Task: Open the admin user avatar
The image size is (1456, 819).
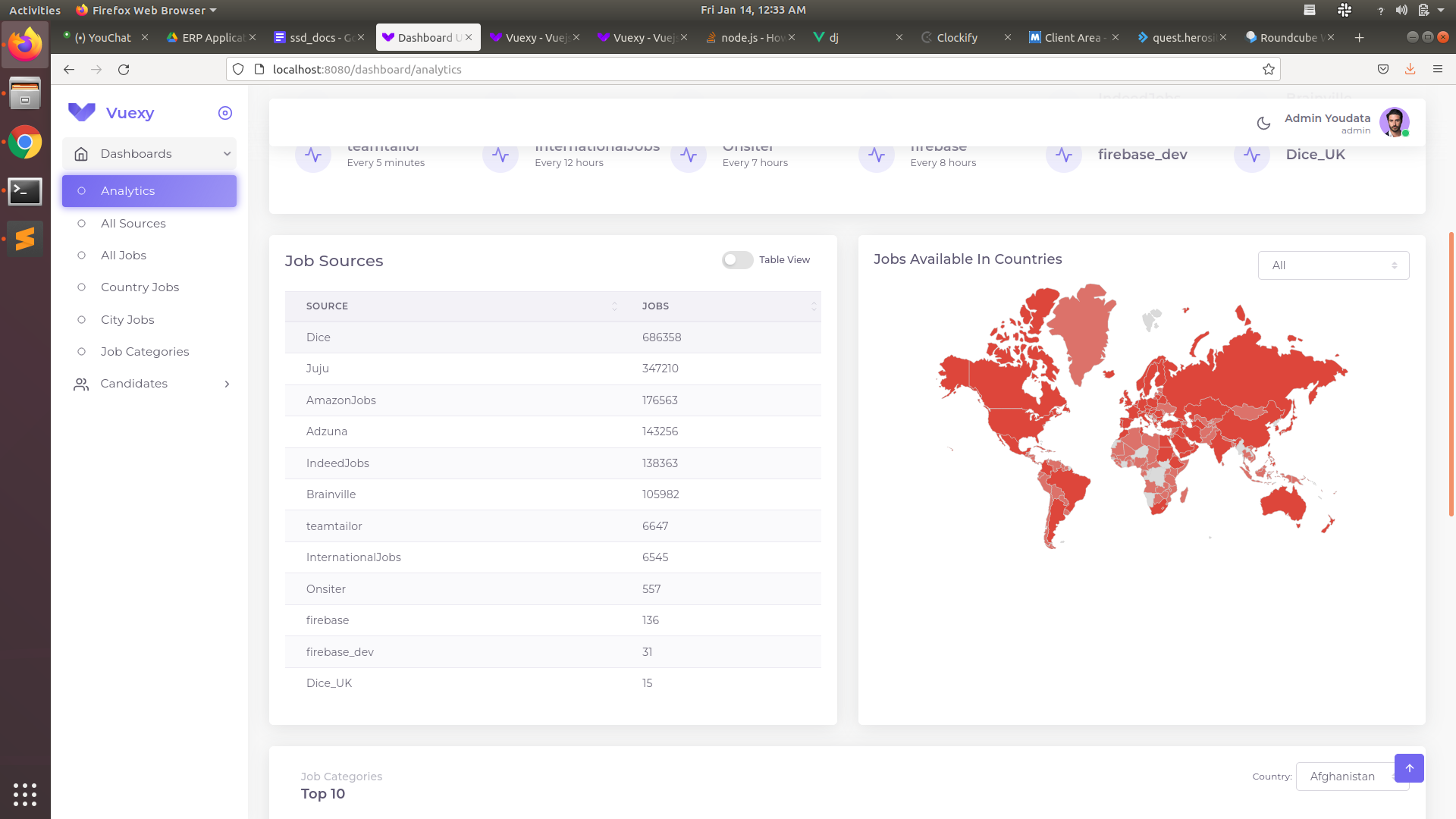Action: click(1394, 122)
